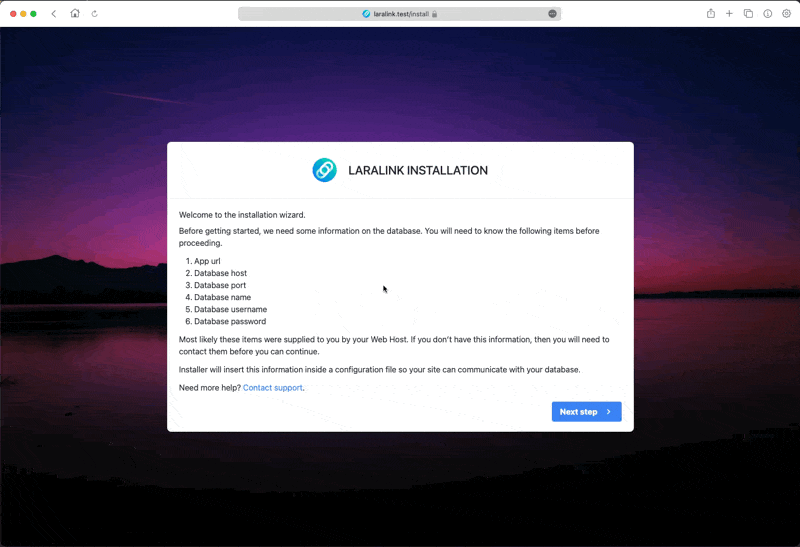Click the share icon in the toolbar

coord(711,14)
